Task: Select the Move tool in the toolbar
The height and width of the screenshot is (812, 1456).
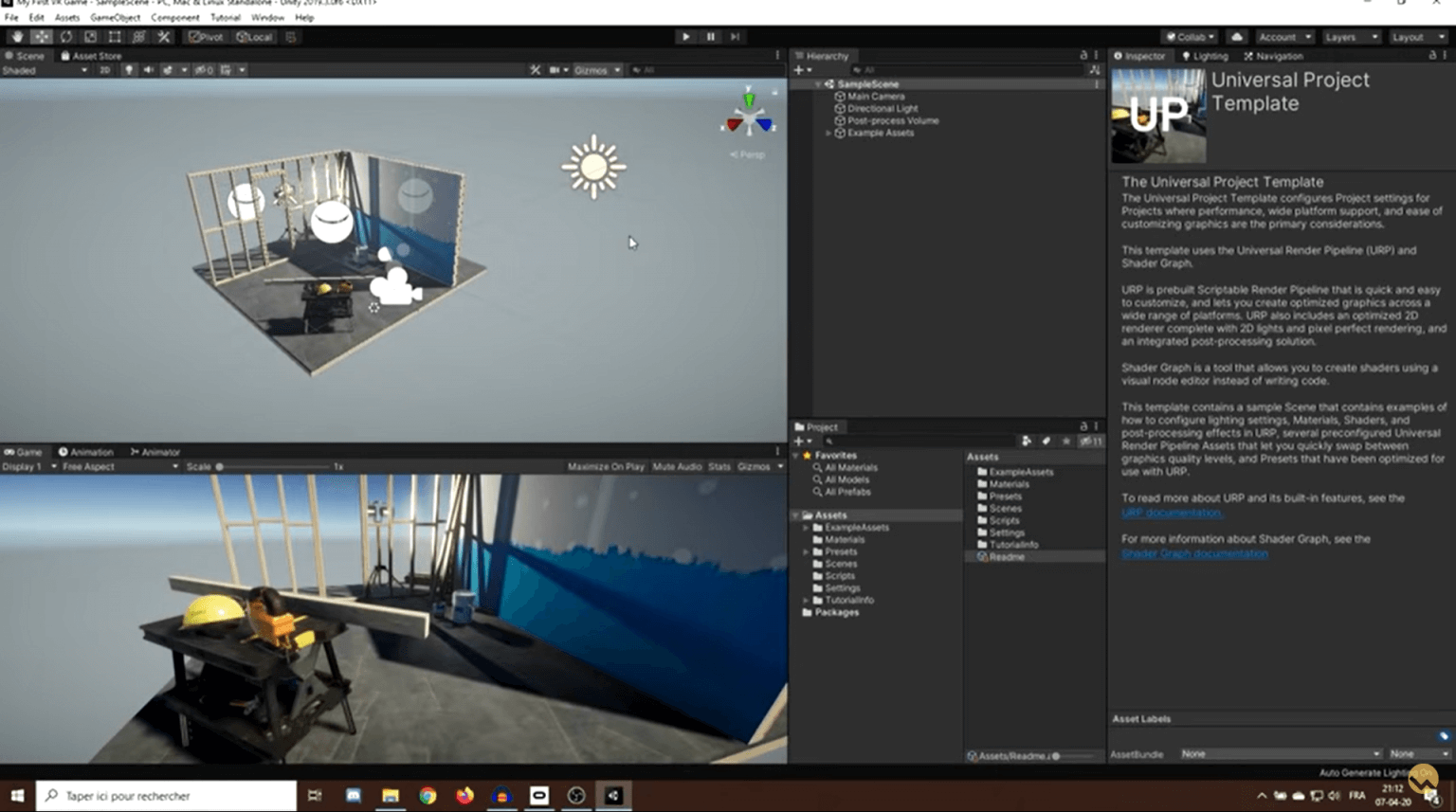Action: 42,37
